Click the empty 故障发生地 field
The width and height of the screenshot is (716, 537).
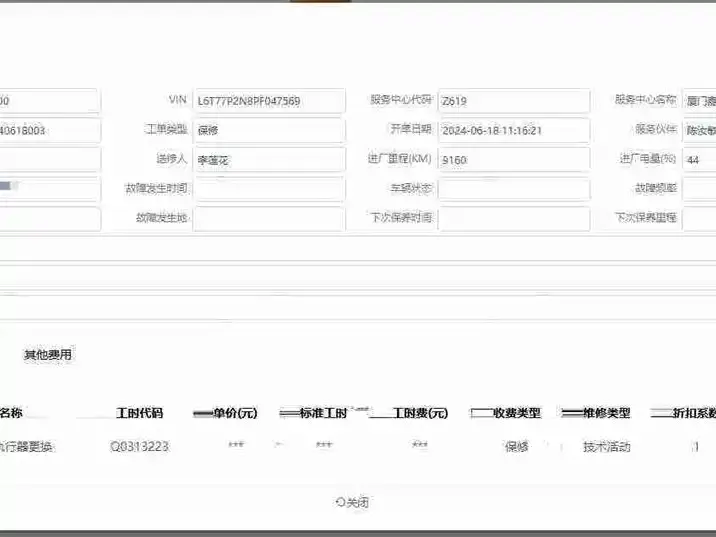pos(269,219)
